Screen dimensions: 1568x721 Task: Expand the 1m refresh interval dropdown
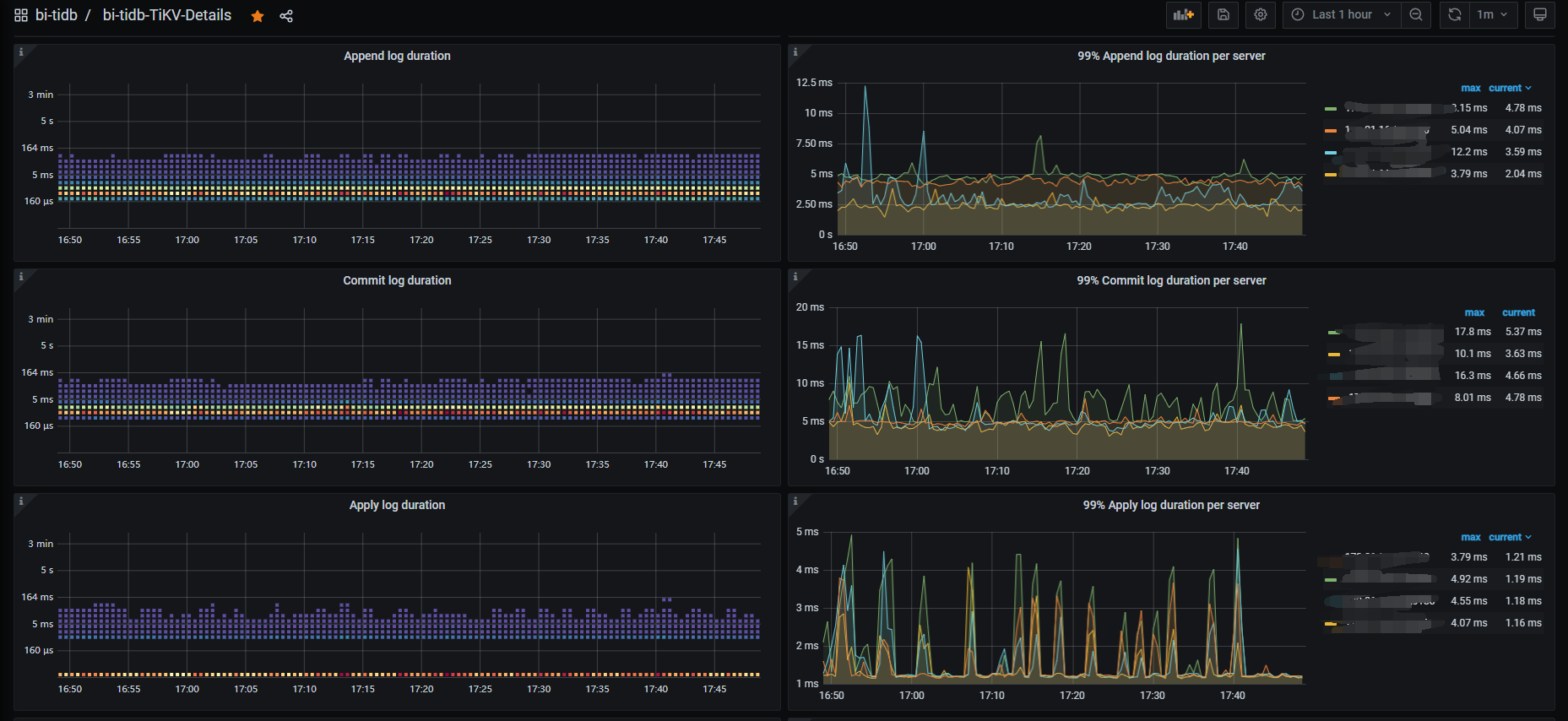1493,14
